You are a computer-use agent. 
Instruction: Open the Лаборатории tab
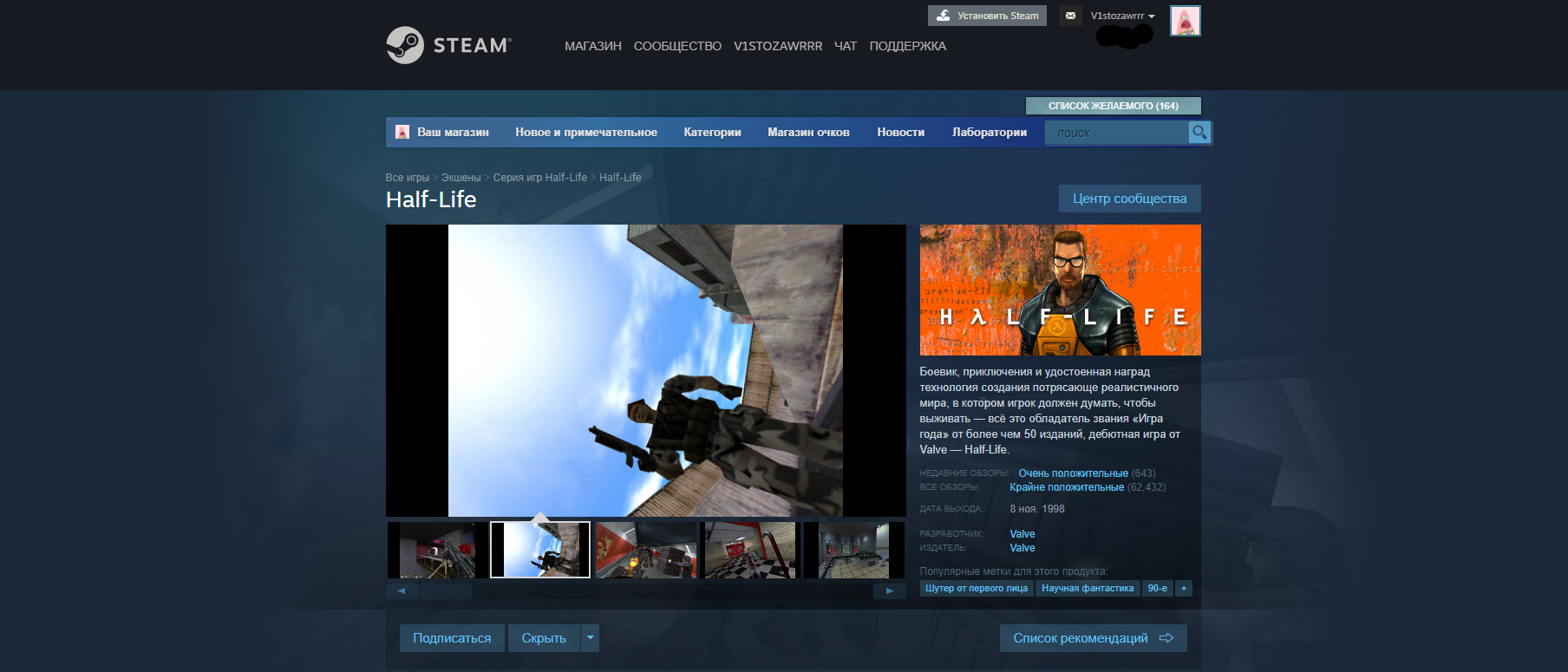[990, 132]
